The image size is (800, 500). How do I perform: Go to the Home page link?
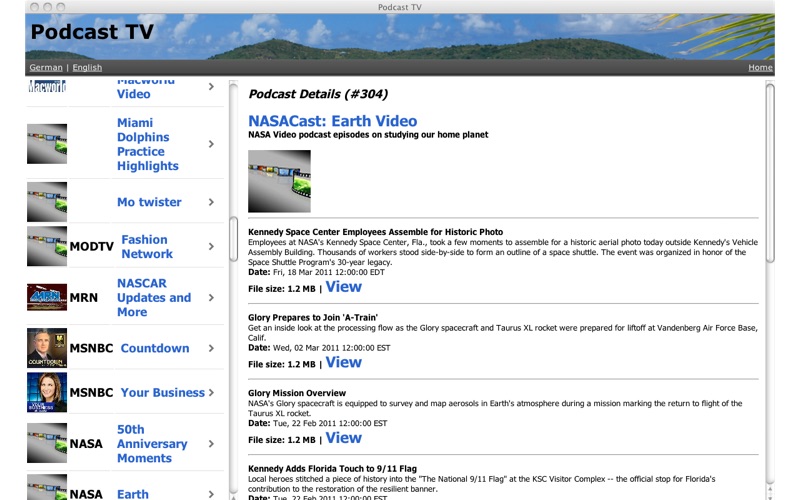[760, 67]
